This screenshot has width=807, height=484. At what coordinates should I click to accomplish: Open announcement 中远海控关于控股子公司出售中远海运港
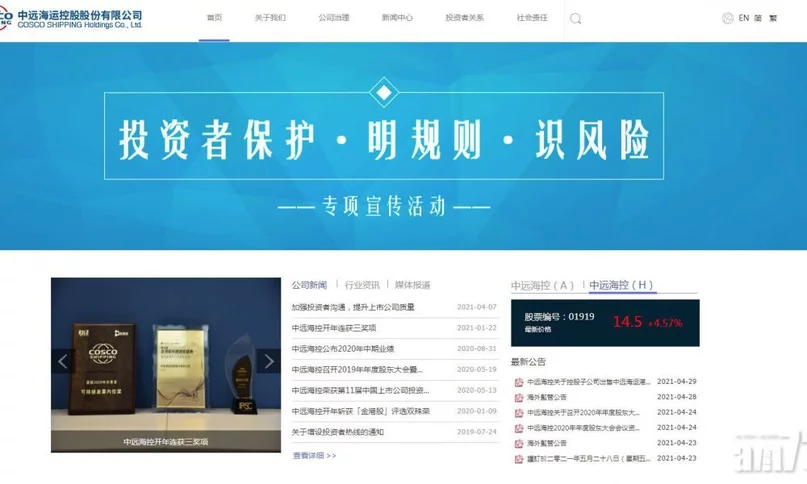(x=589, y=382)
